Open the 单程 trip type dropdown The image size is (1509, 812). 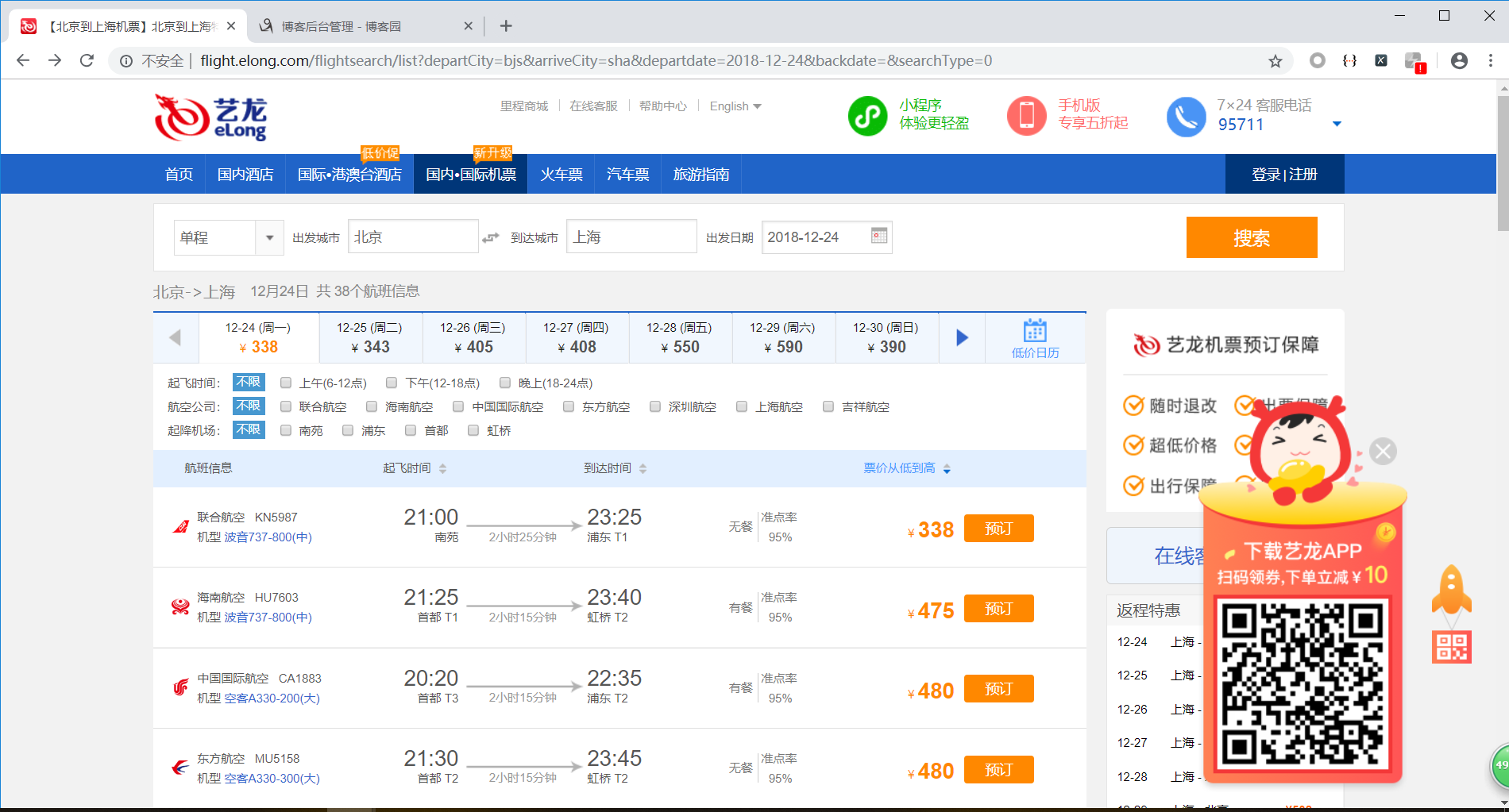tap(229, 237)
